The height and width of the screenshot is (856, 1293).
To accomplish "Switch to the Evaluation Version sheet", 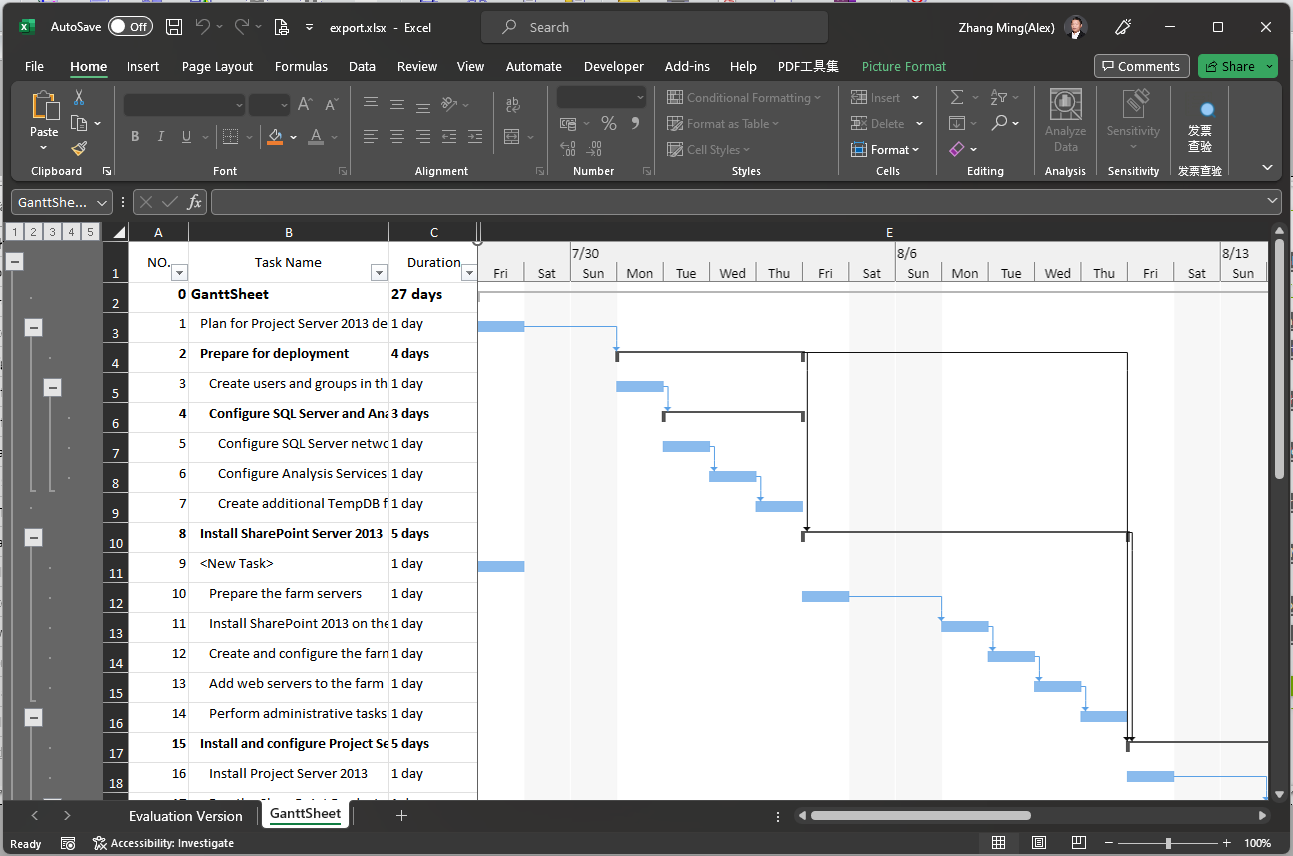I will pos(186,815).
